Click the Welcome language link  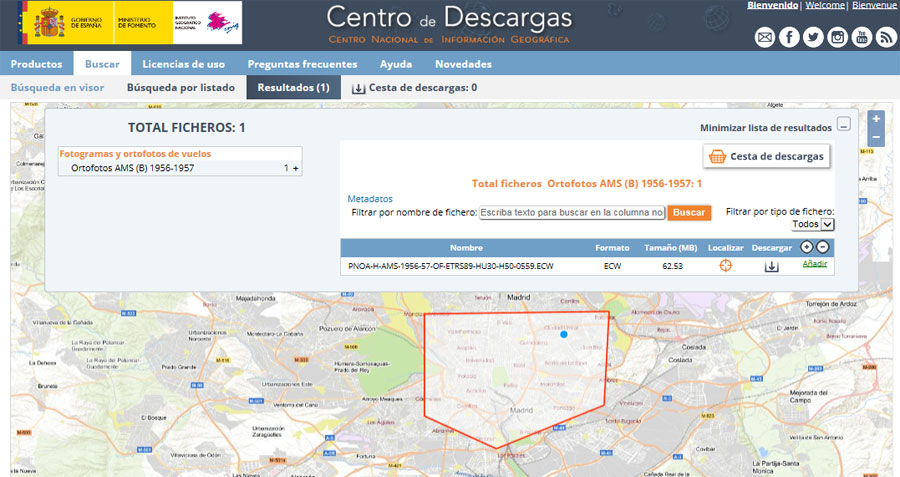825,5
